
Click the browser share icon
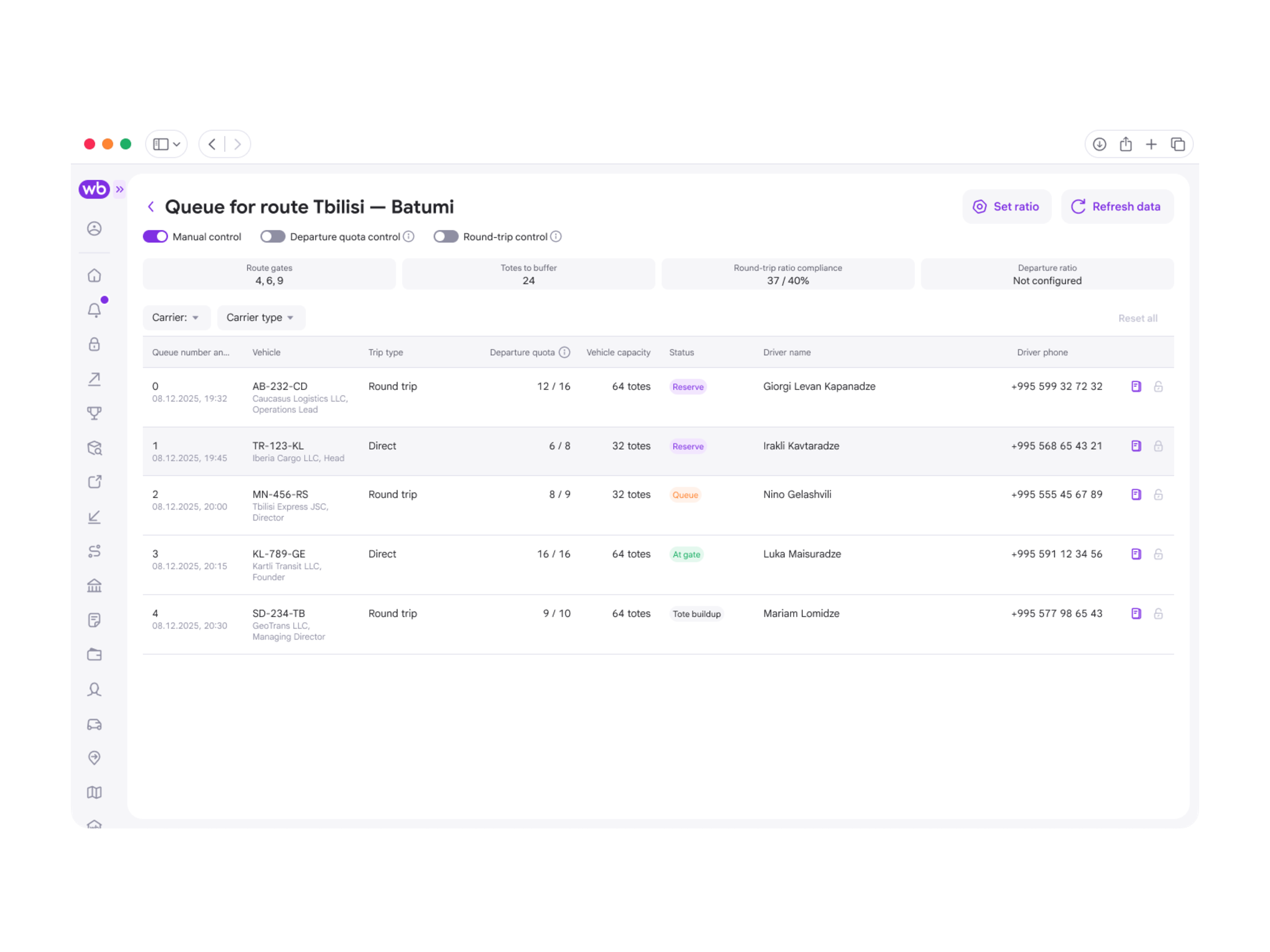click(x=1125, y=144)
